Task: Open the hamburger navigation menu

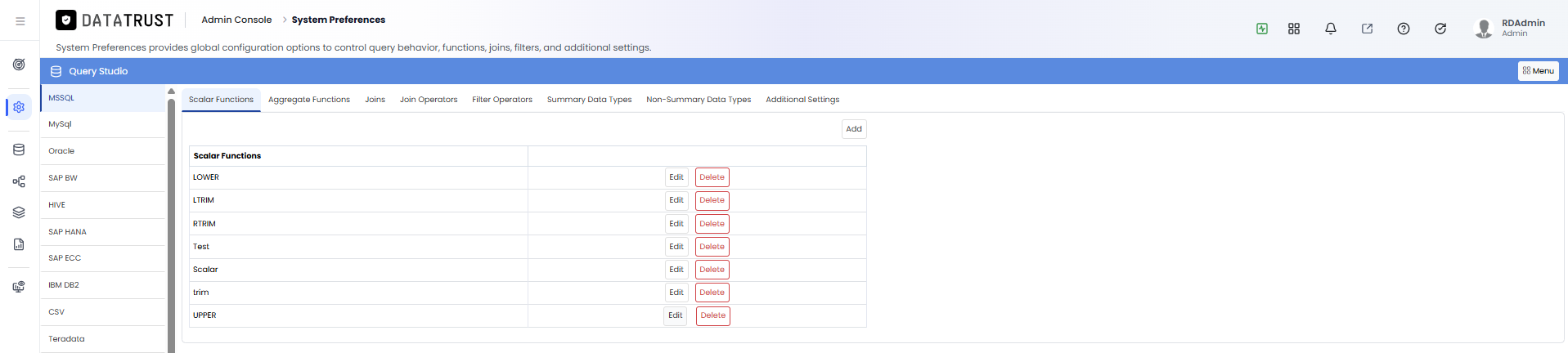Action: click(20, 21)
